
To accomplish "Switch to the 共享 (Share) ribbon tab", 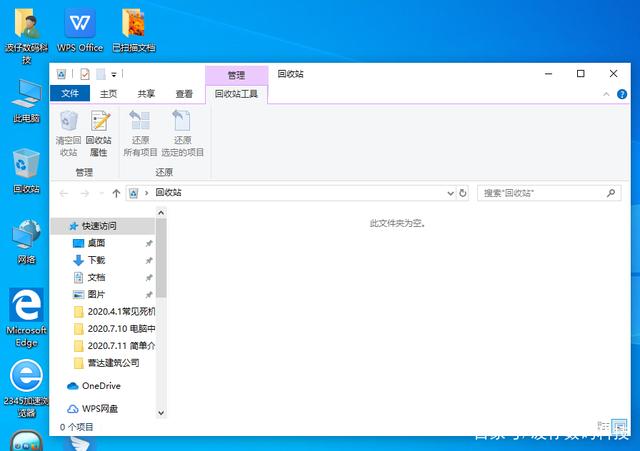I will pyautogui.click(x=146, y=94).
